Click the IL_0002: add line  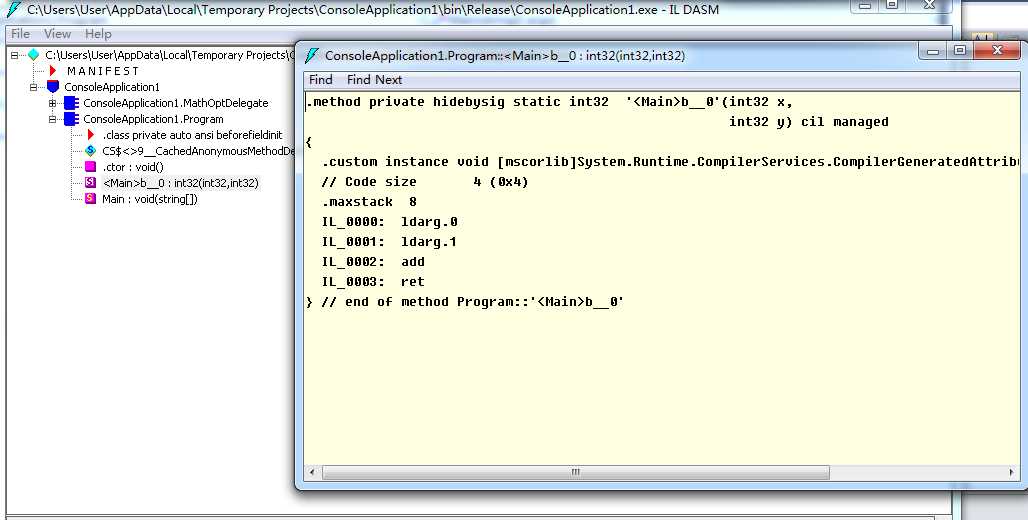373,262
